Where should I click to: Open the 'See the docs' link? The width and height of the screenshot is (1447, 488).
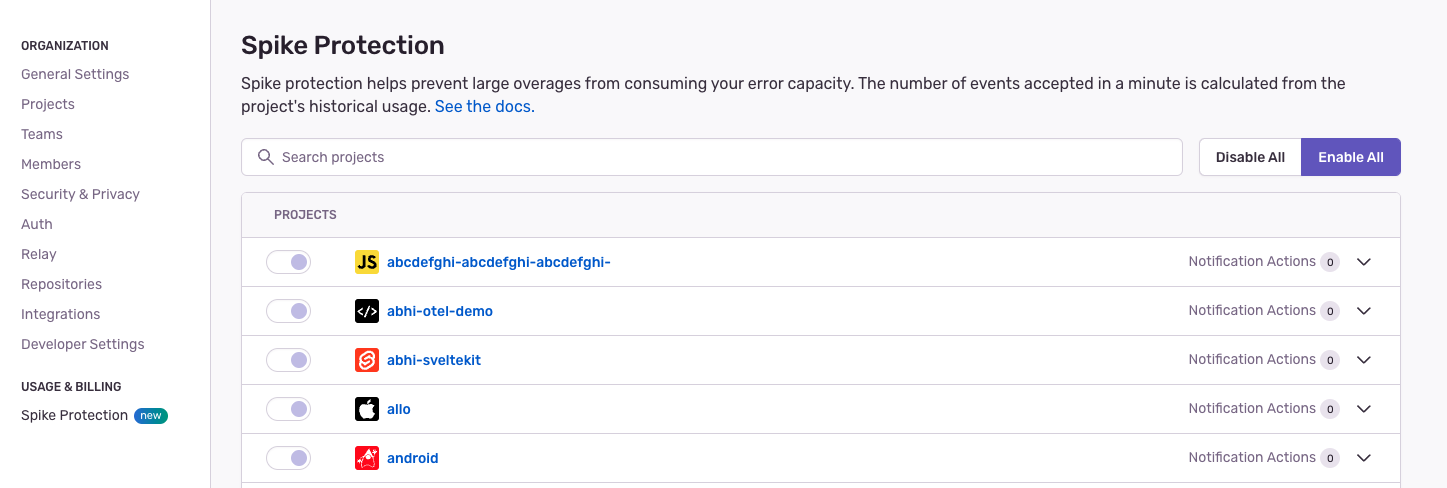[484, 106]
